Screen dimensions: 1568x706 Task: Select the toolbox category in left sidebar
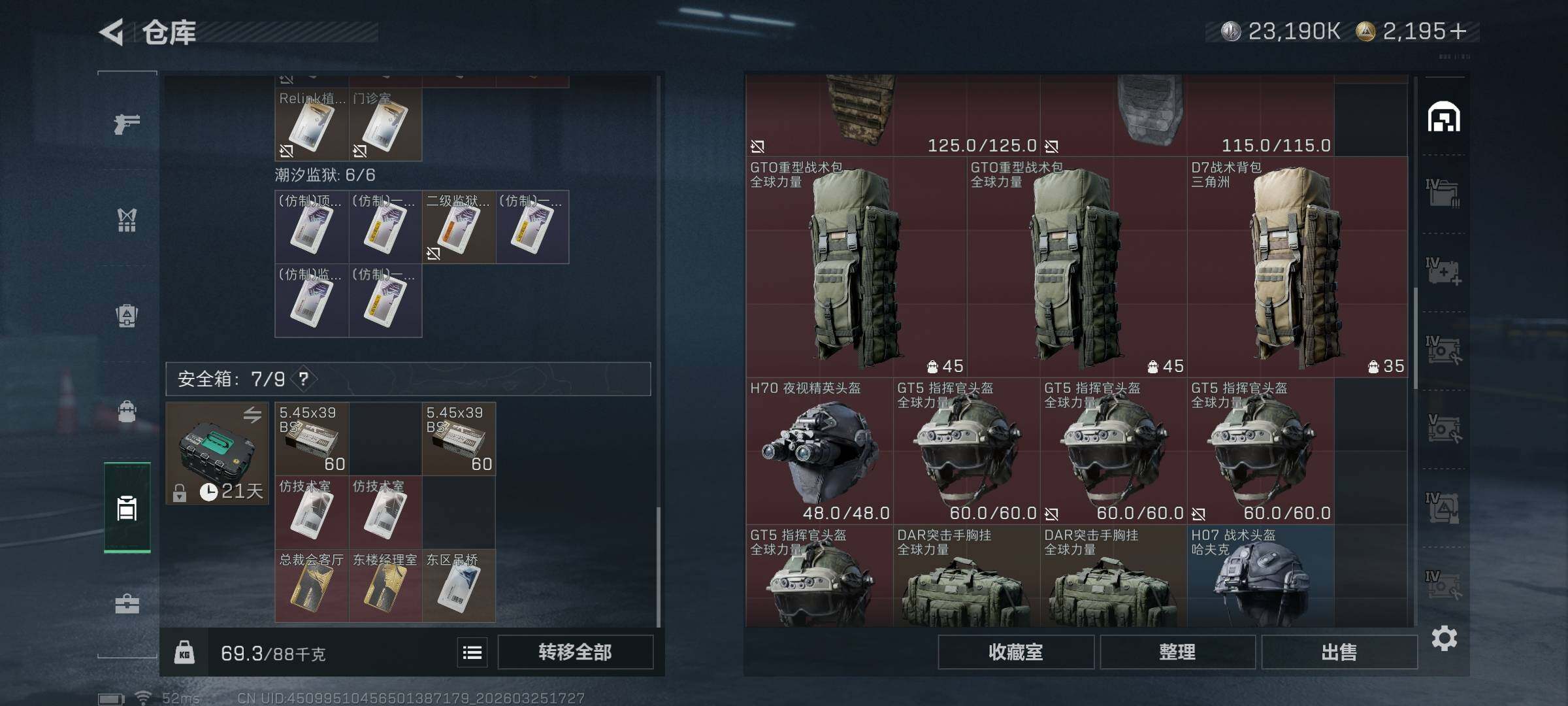pos(127,603)
